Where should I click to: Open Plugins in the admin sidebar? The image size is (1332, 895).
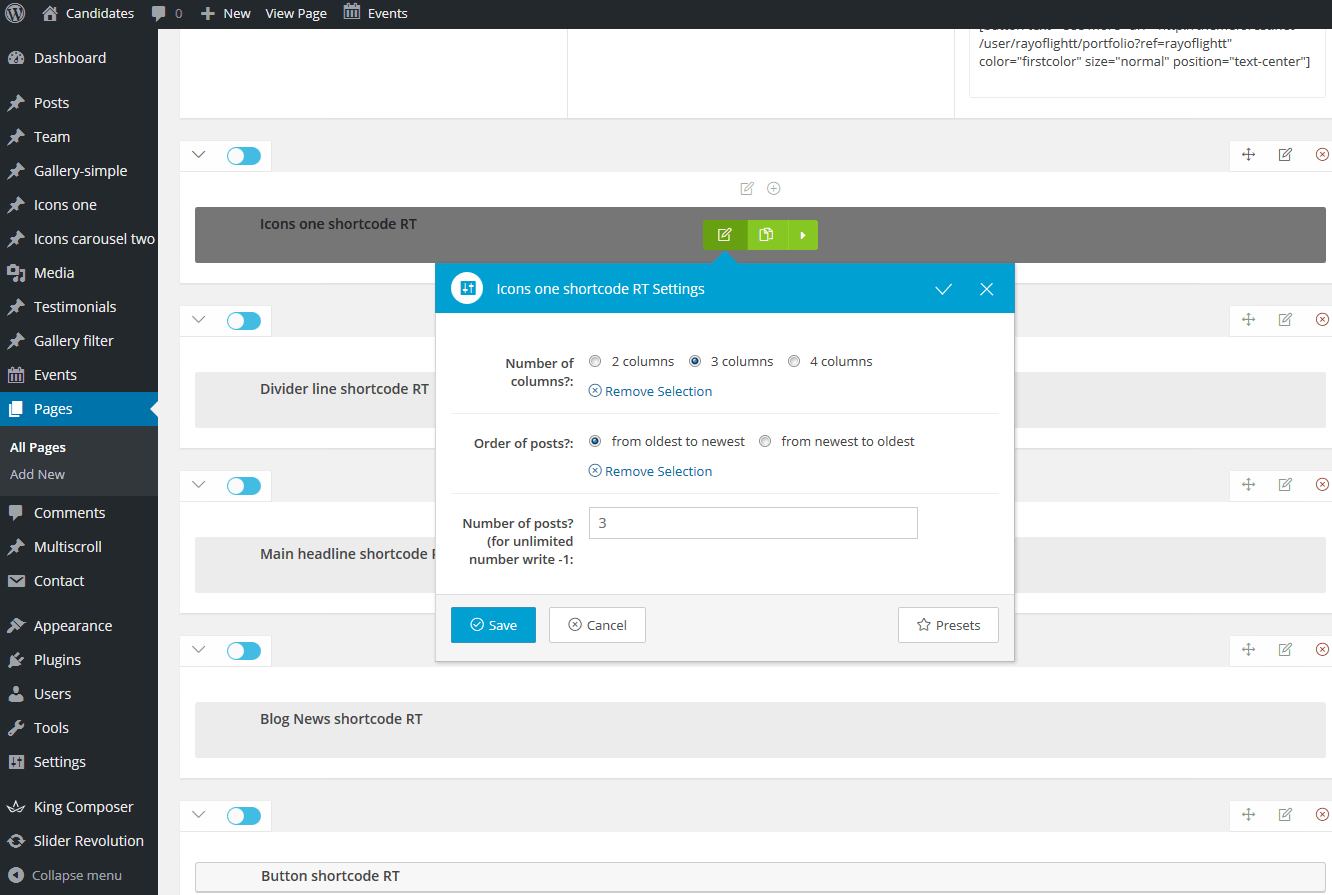[x=57, y=660]
